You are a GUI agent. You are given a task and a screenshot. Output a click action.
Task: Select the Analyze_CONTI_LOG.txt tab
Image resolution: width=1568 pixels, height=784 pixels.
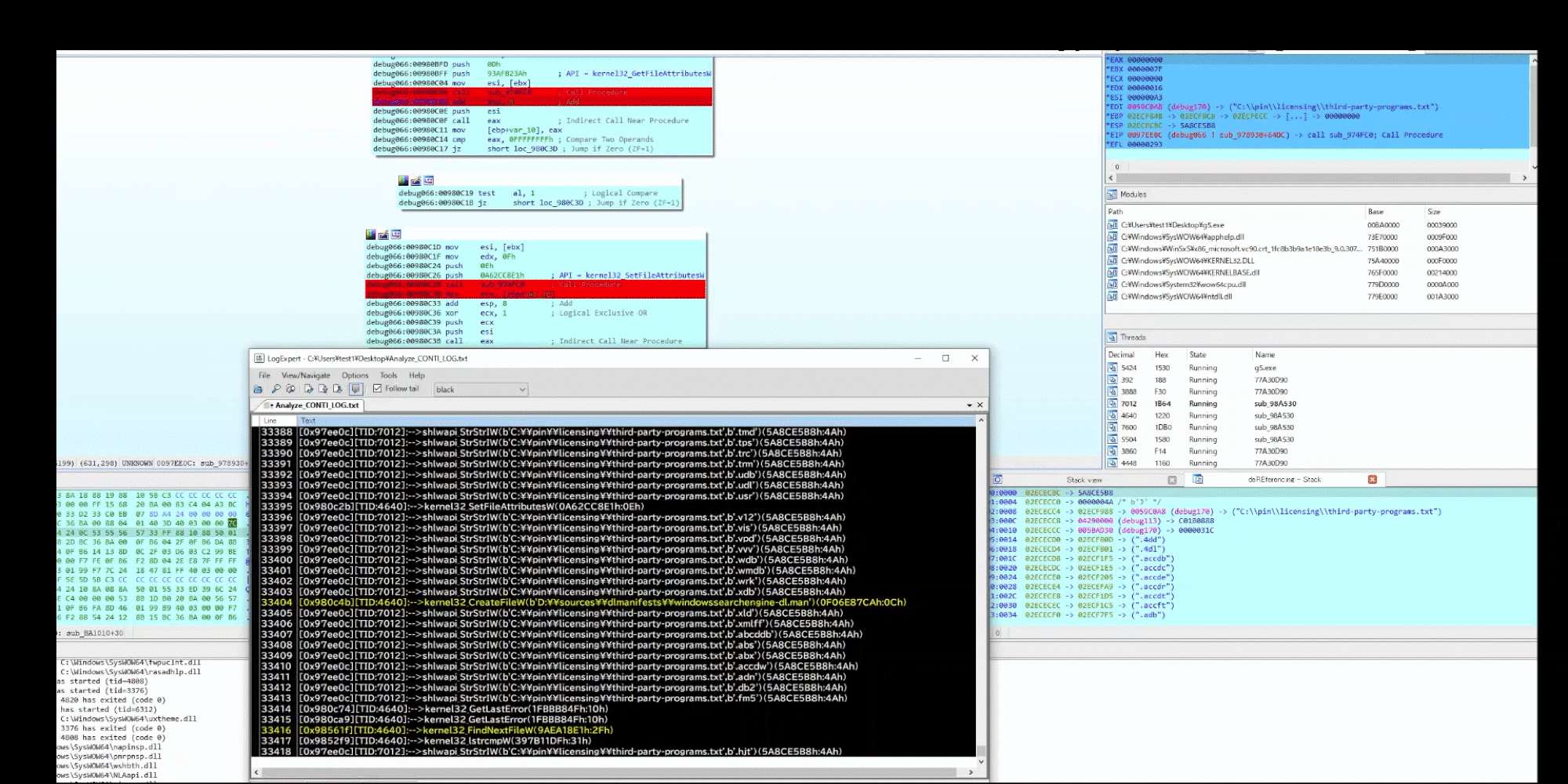[316, 405]
